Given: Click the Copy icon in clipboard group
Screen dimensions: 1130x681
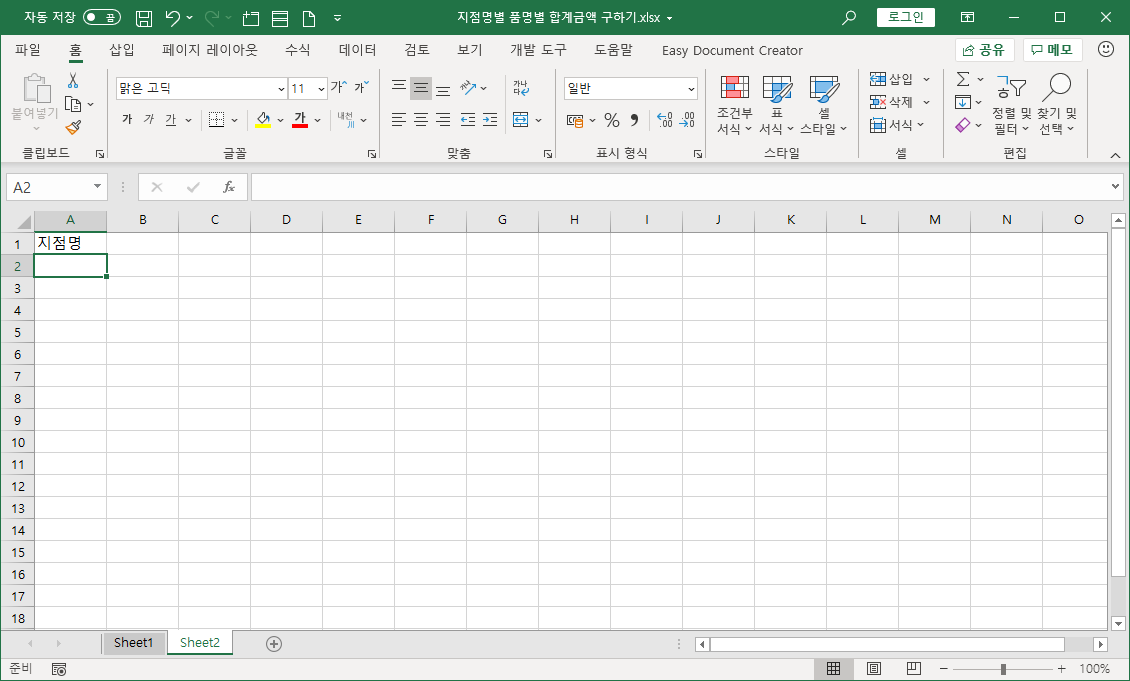Looking at the screenshot, I should point(73,104).
